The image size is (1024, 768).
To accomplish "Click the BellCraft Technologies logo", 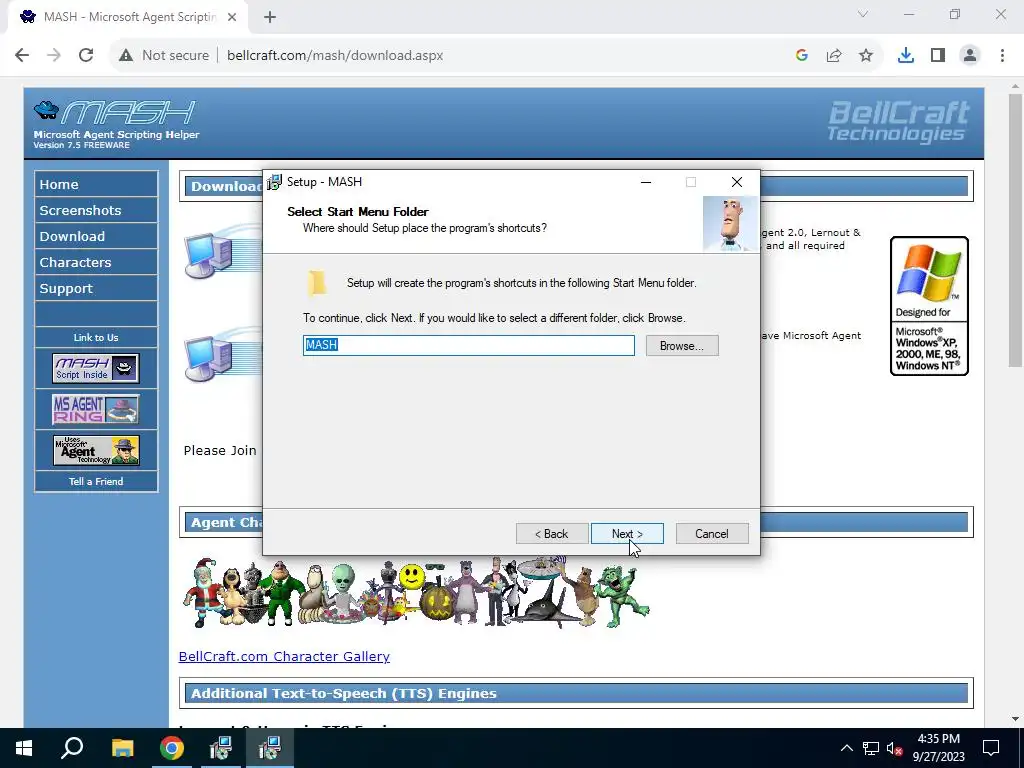I will point(899,121).
